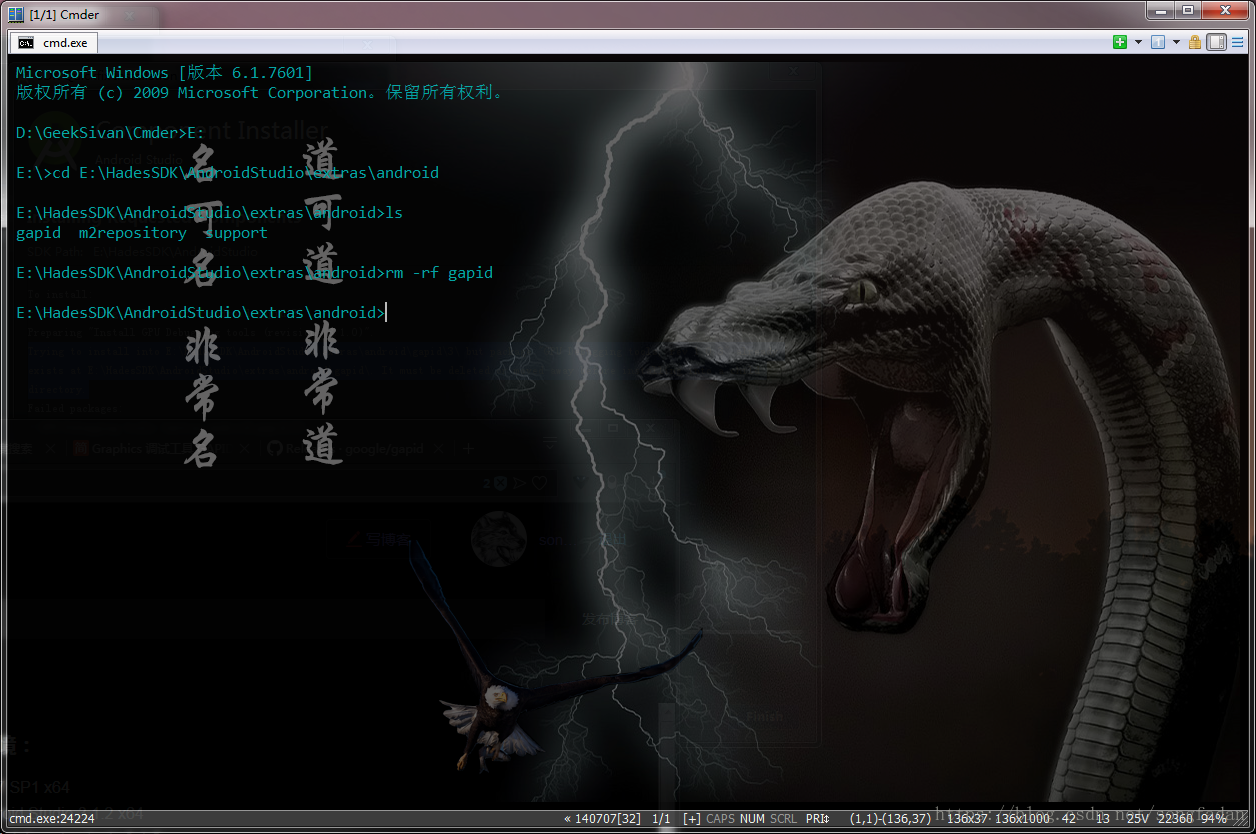Click the active console number icon
The width and height of the screenshot is (1256, 834).
[1158, 42]
